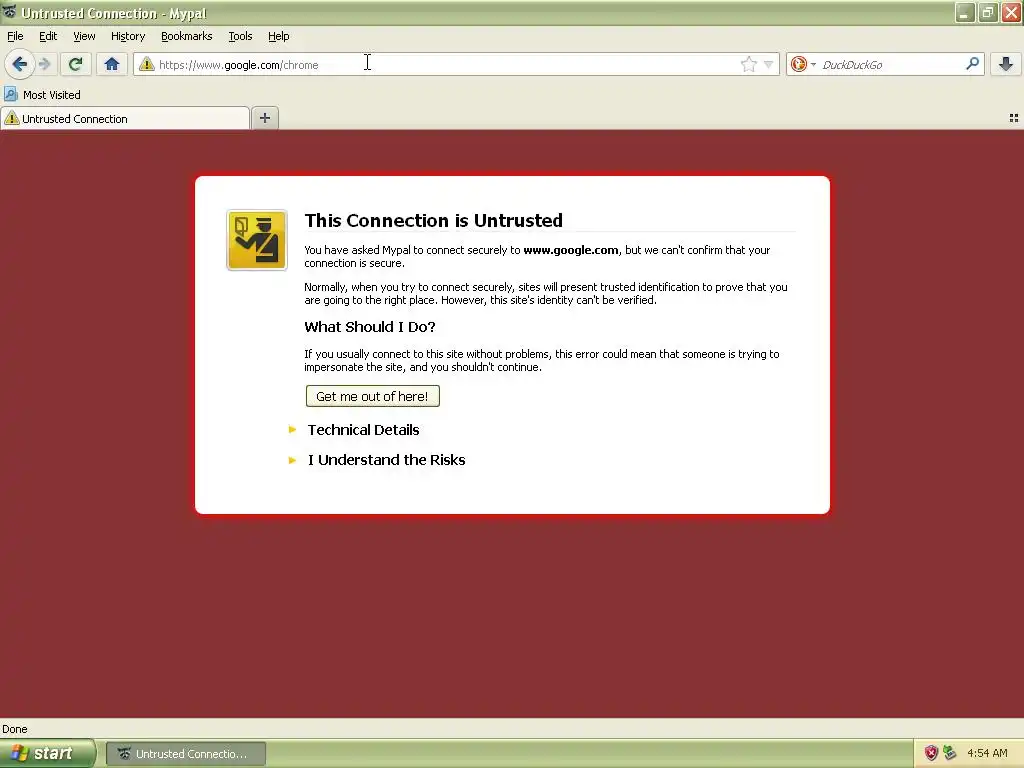Click the warning site identity icon in address bar
Image resolution: width=1024 pixels, height=768 pixels.
(x=147, y=64)
